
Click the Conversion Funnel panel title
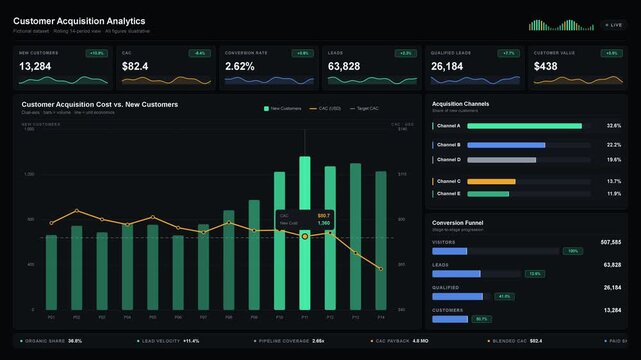457,223
